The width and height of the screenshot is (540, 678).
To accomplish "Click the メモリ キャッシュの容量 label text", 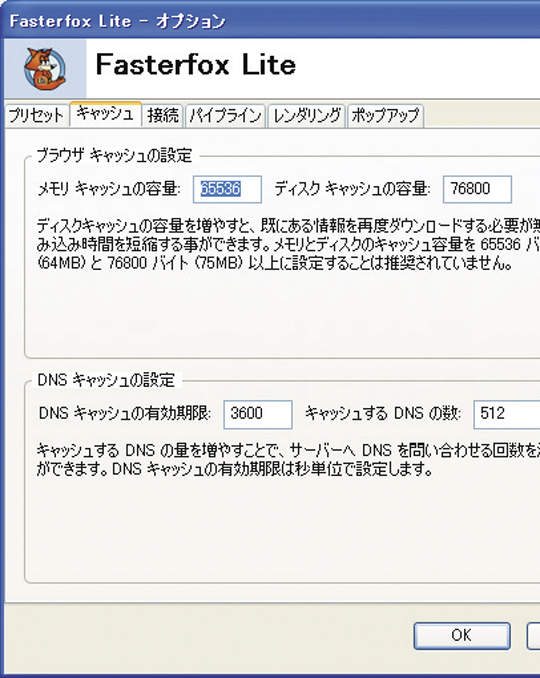I will point(109,189).
